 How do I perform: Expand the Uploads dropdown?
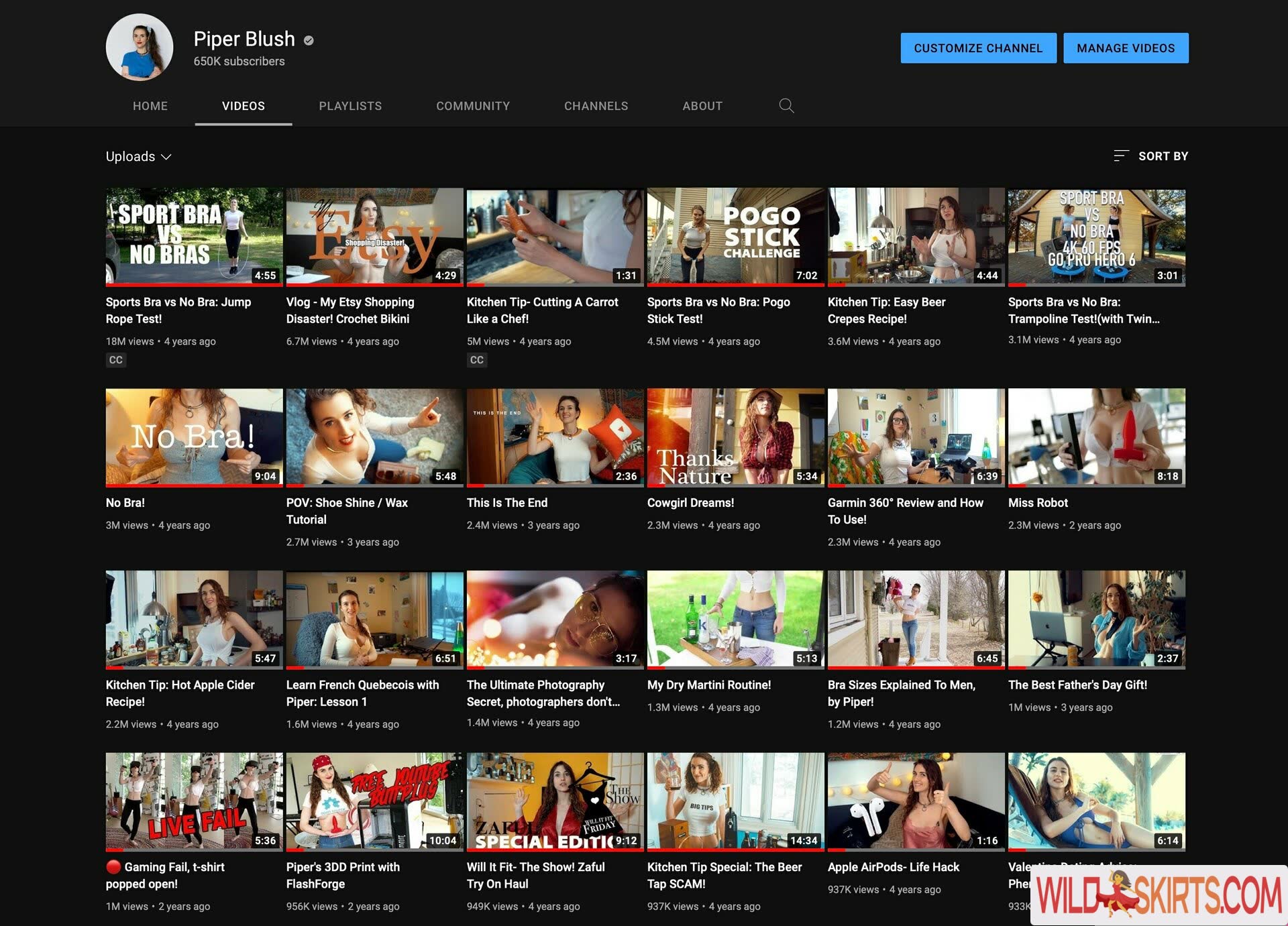tap(139, 156)
